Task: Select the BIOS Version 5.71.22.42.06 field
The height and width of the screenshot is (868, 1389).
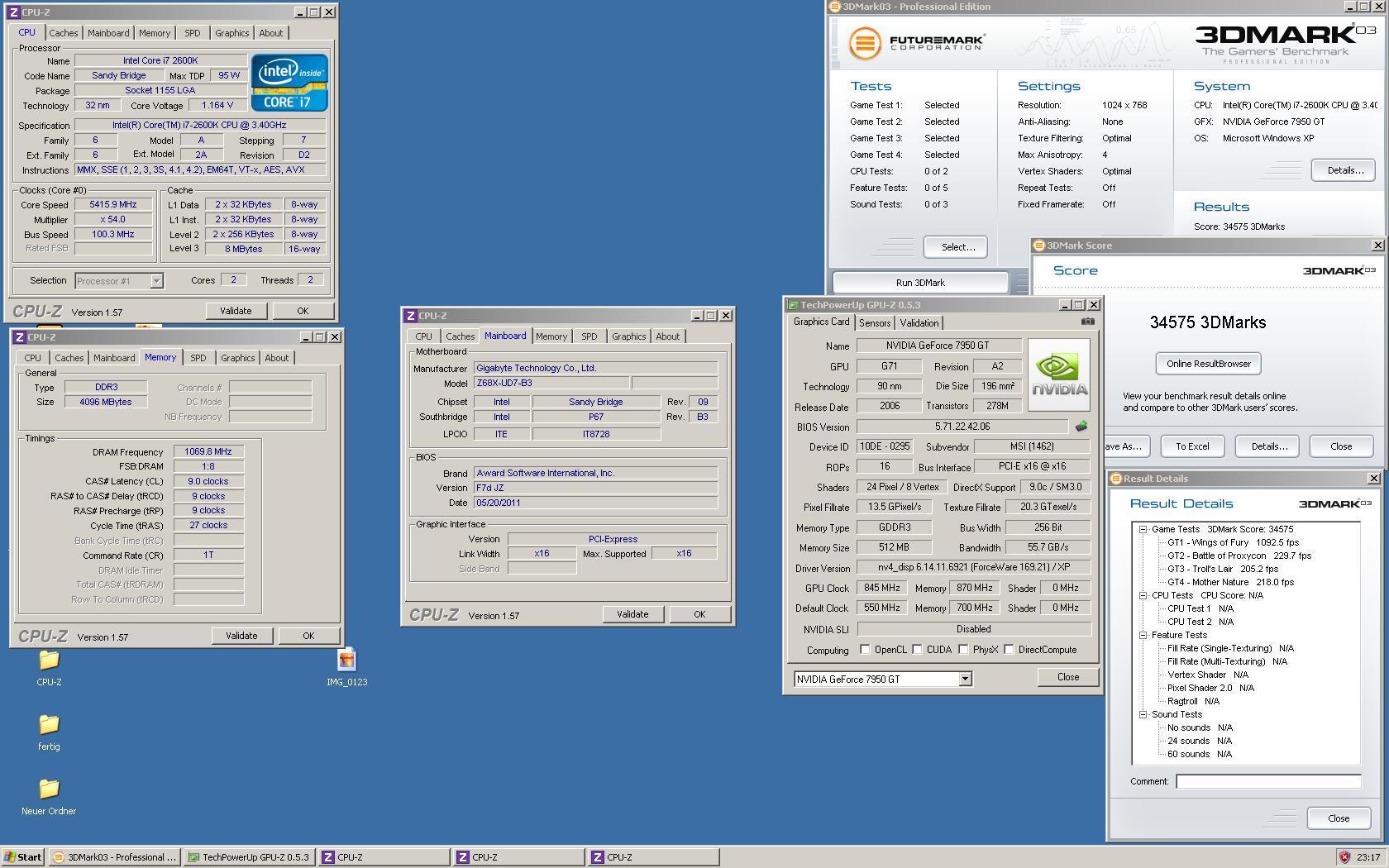Action: [962, 427]
